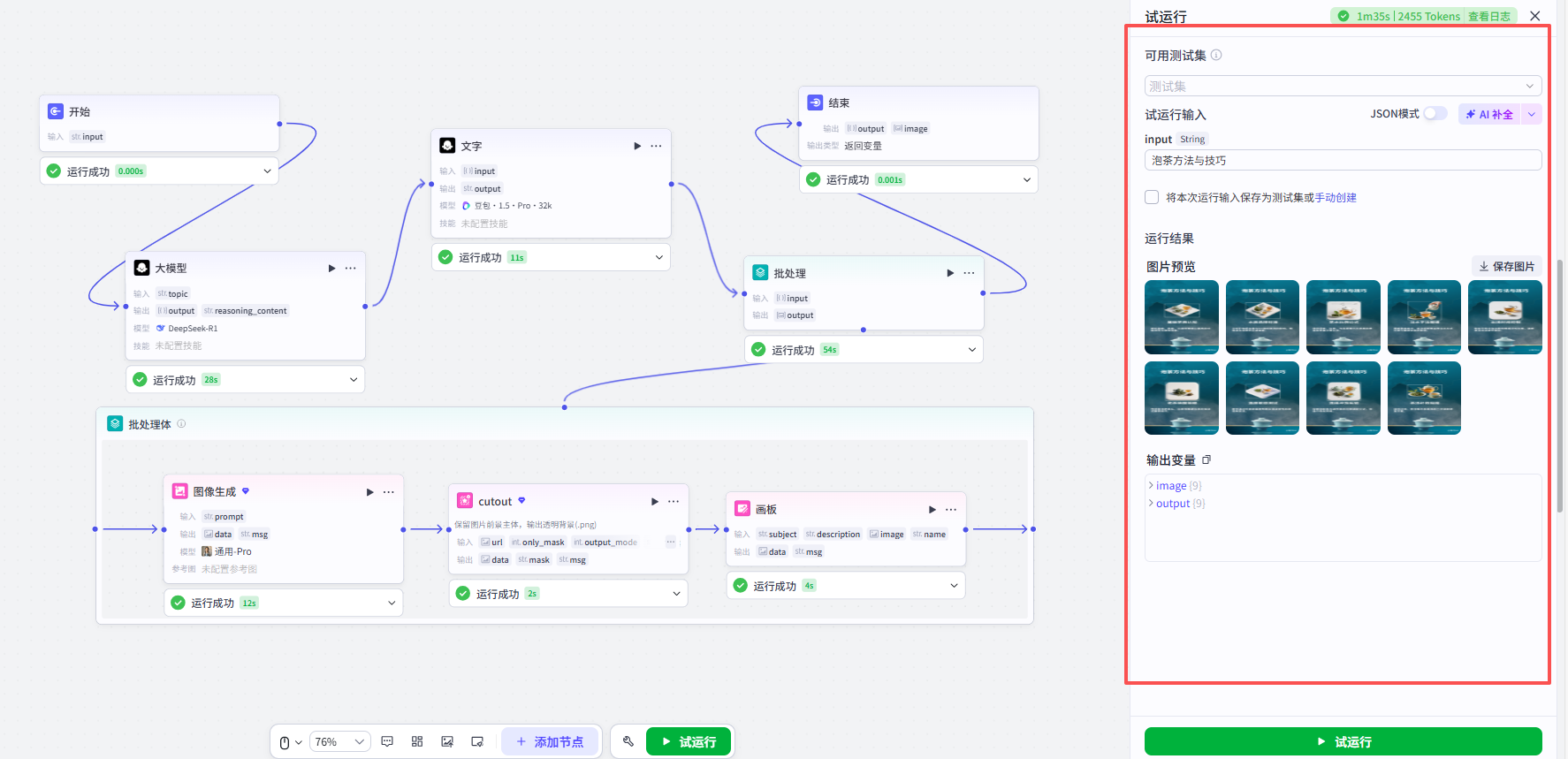Open the 文字 node three-dots menu

point(656,146)
